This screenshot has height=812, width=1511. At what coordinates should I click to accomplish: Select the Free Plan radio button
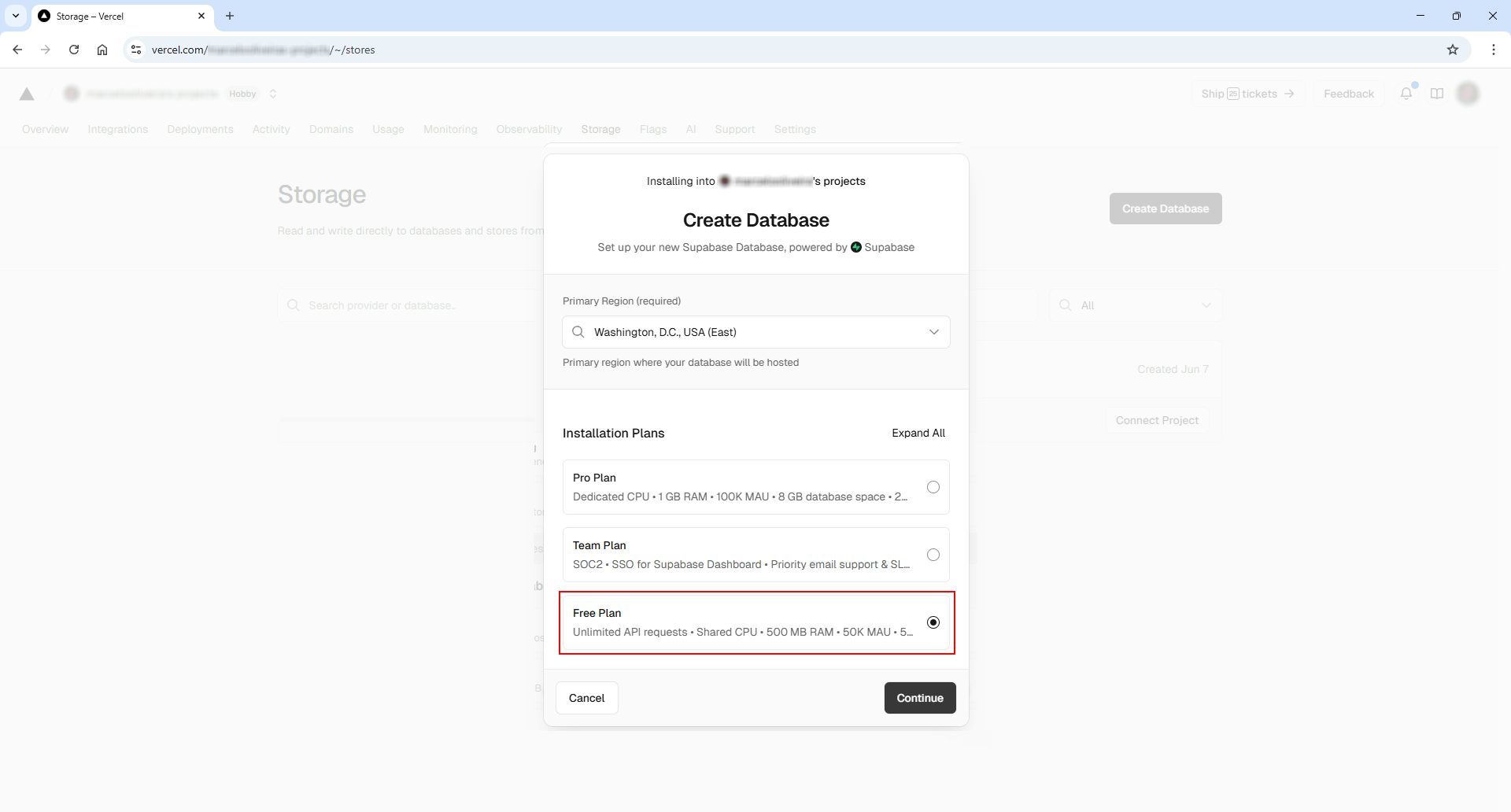click(x=933, y=622)
